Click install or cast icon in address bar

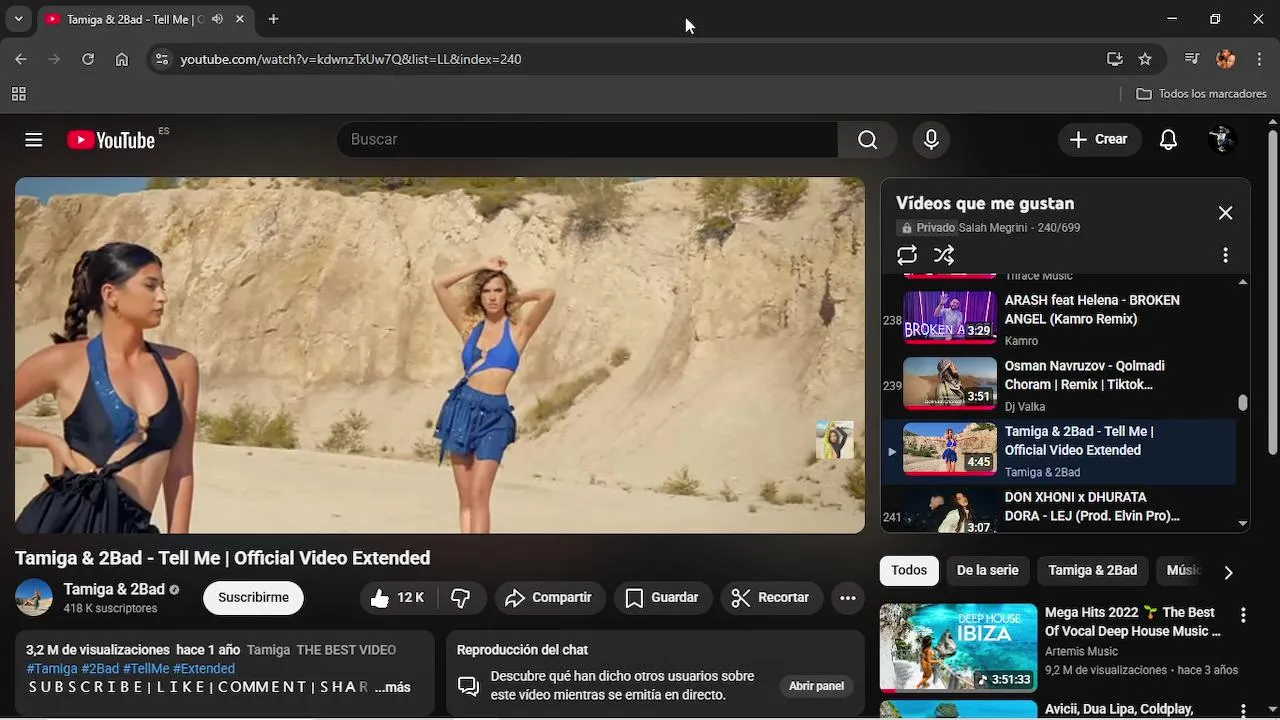point(1115,59)
